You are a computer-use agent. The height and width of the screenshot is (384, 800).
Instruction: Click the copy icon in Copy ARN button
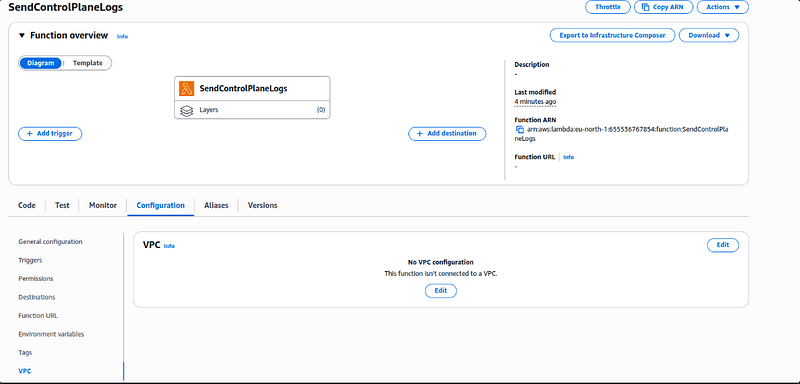645,7
